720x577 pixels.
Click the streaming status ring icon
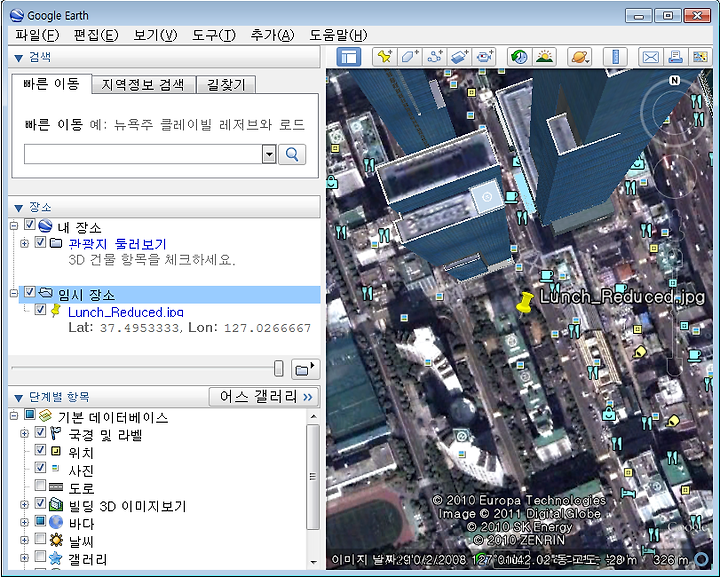click(702, 559)
